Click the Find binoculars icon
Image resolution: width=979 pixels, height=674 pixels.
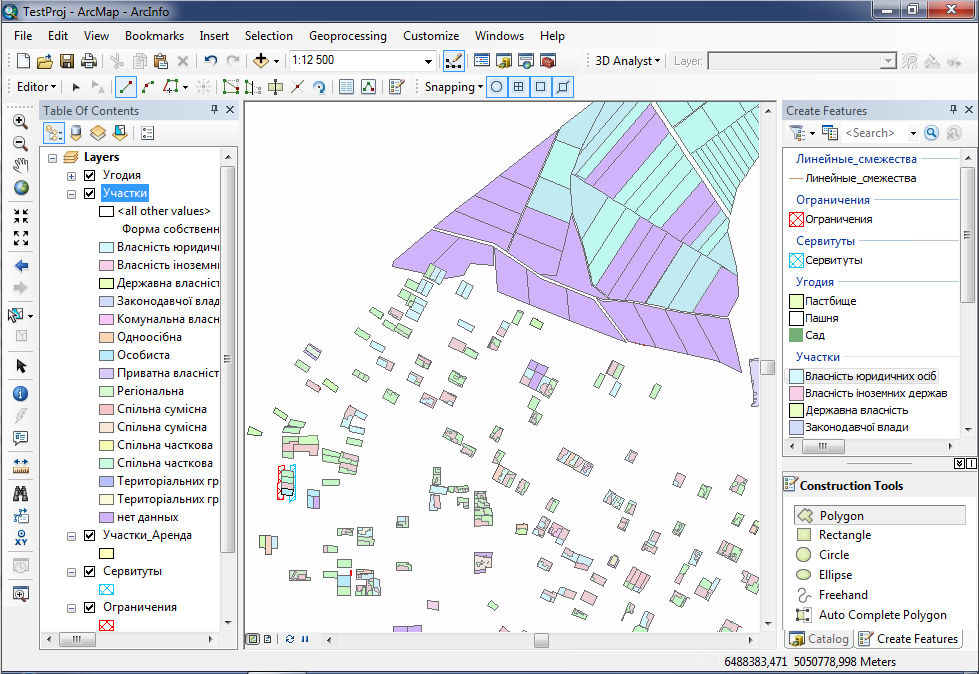coord(20,493)
